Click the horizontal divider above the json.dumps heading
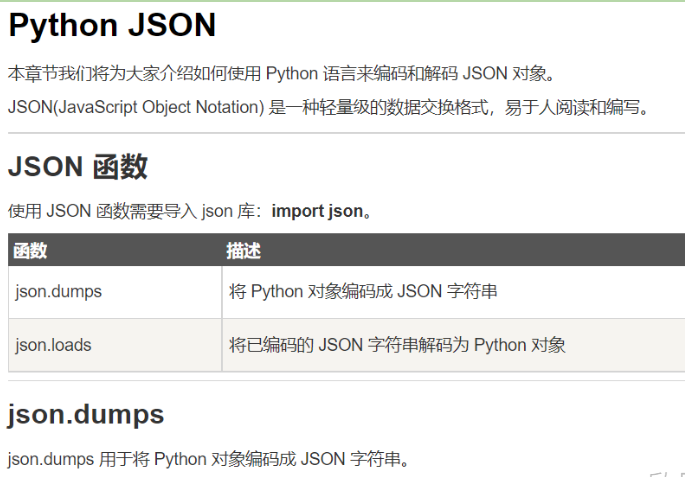This screenshot has width=685, height=477. (x=346, y=380)
